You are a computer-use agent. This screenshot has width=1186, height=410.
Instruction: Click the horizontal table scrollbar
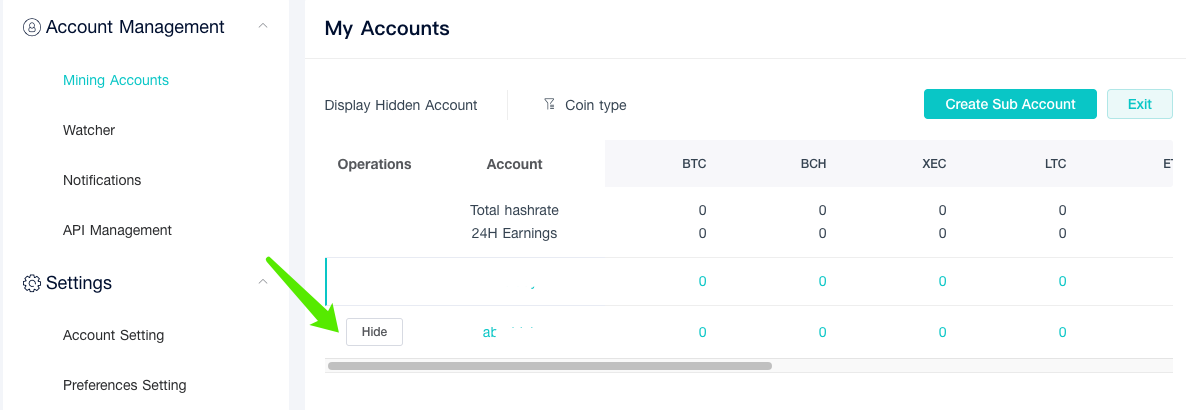pos(550,366)
